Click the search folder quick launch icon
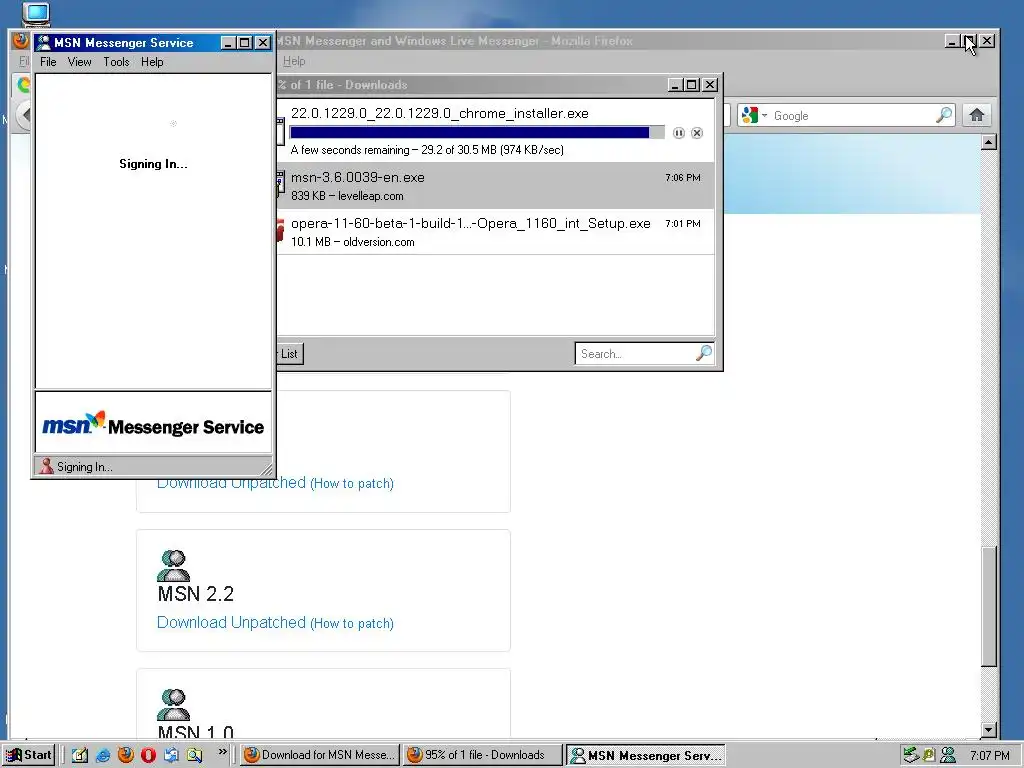The image size is (1024, 768). click(x=194, y=755)
